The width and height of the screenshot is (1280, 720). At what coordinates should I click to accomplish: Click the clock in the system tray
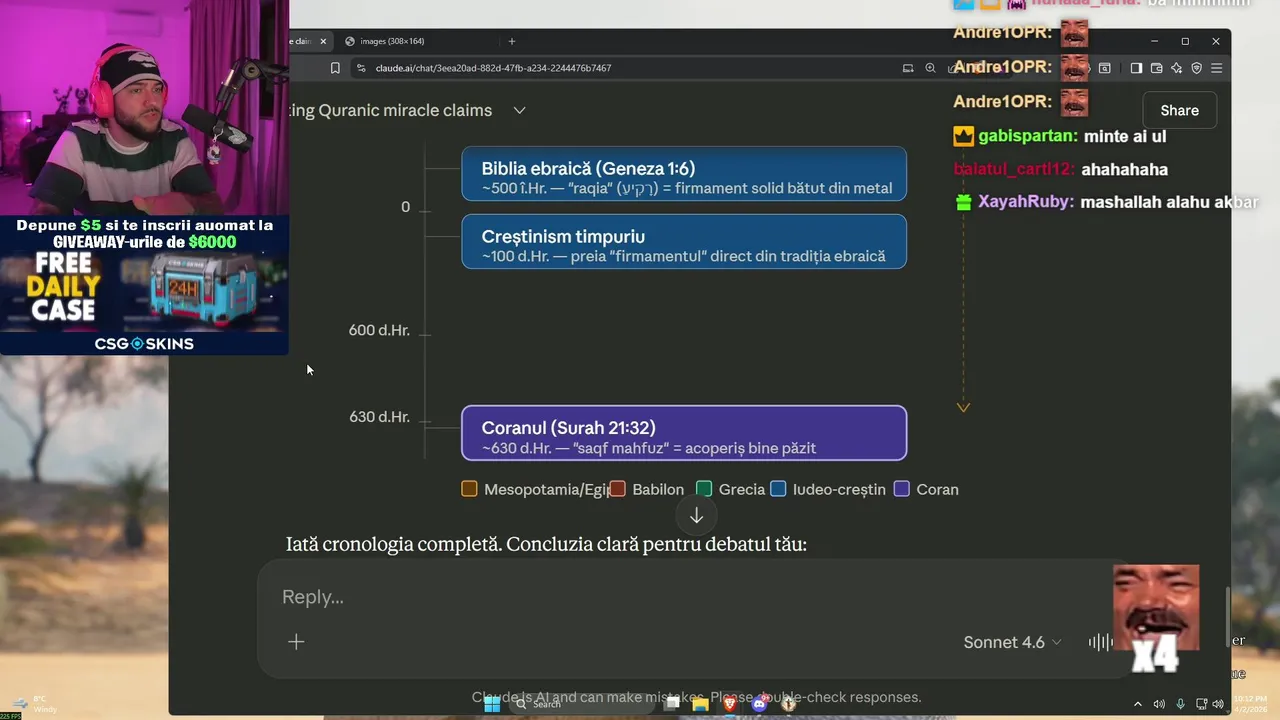tap(1252, 704)
